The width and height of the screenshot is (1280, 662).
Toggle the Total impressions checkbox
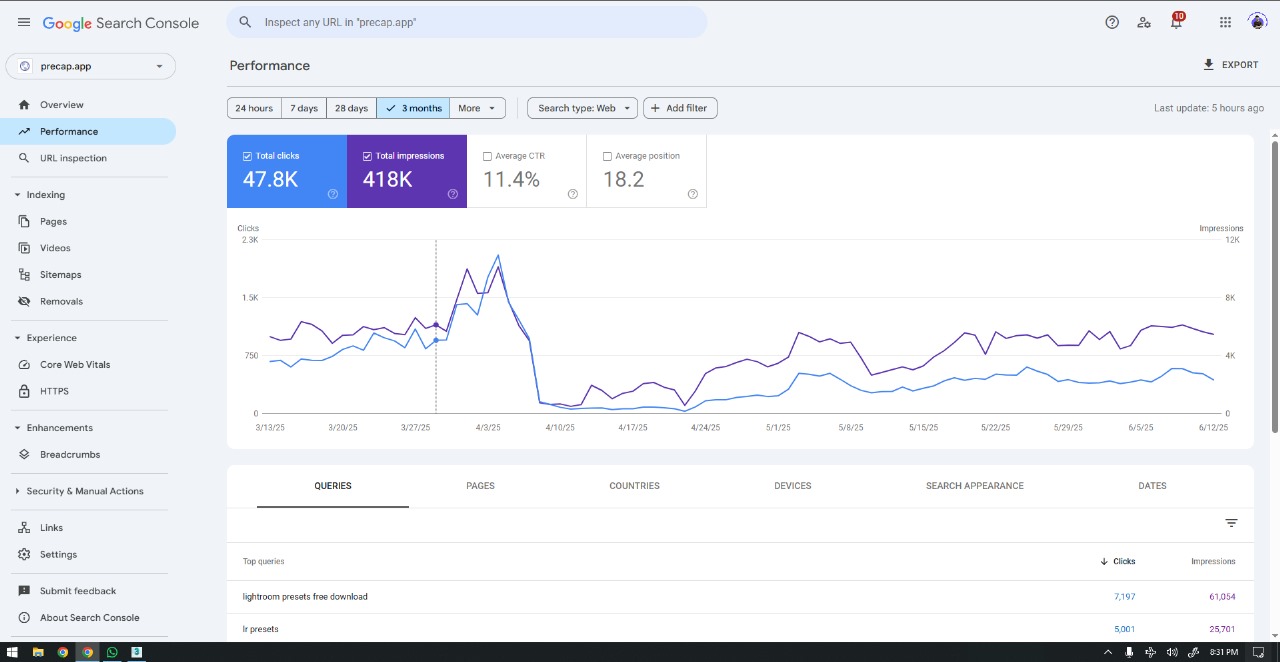point(367,156)
